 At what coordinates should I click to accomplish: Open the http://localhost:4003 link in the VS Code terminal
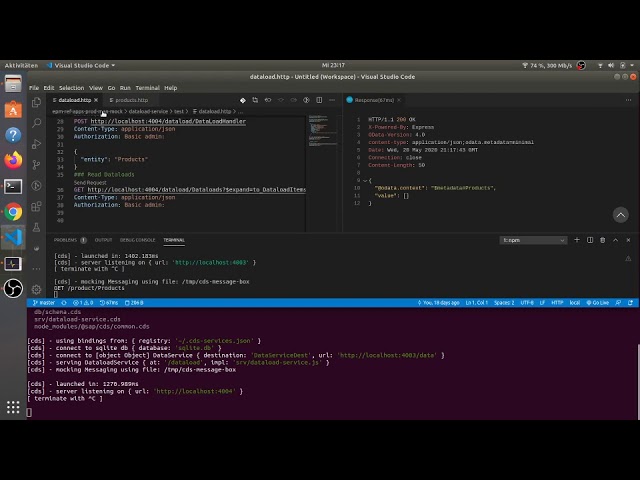click(x=211, y=262)
